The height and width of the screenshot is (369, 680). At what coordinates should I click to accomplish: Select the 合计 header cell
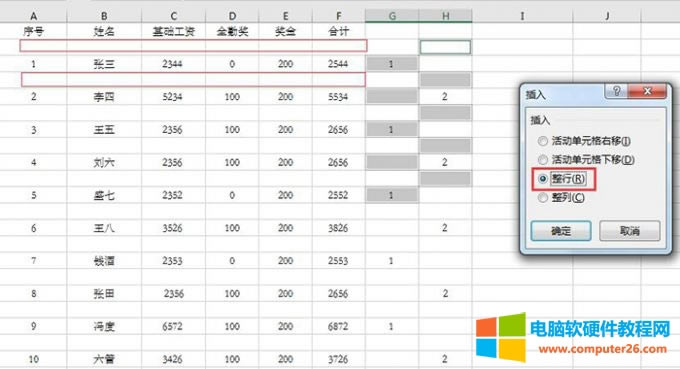pos(339,31)
